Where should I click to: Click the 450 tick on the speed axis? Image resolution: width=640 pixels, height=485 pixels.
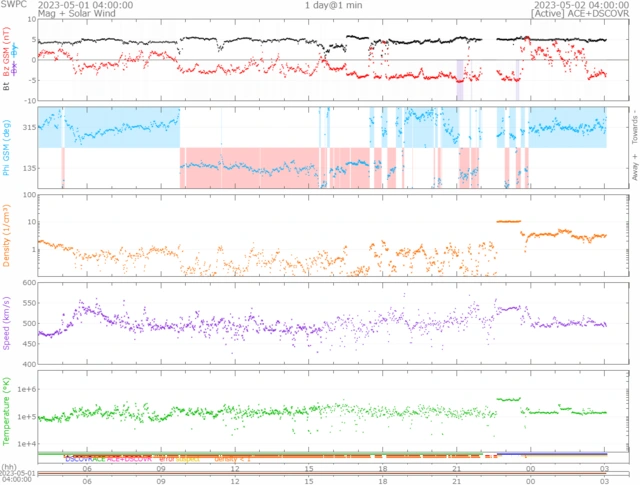(29, 344)
